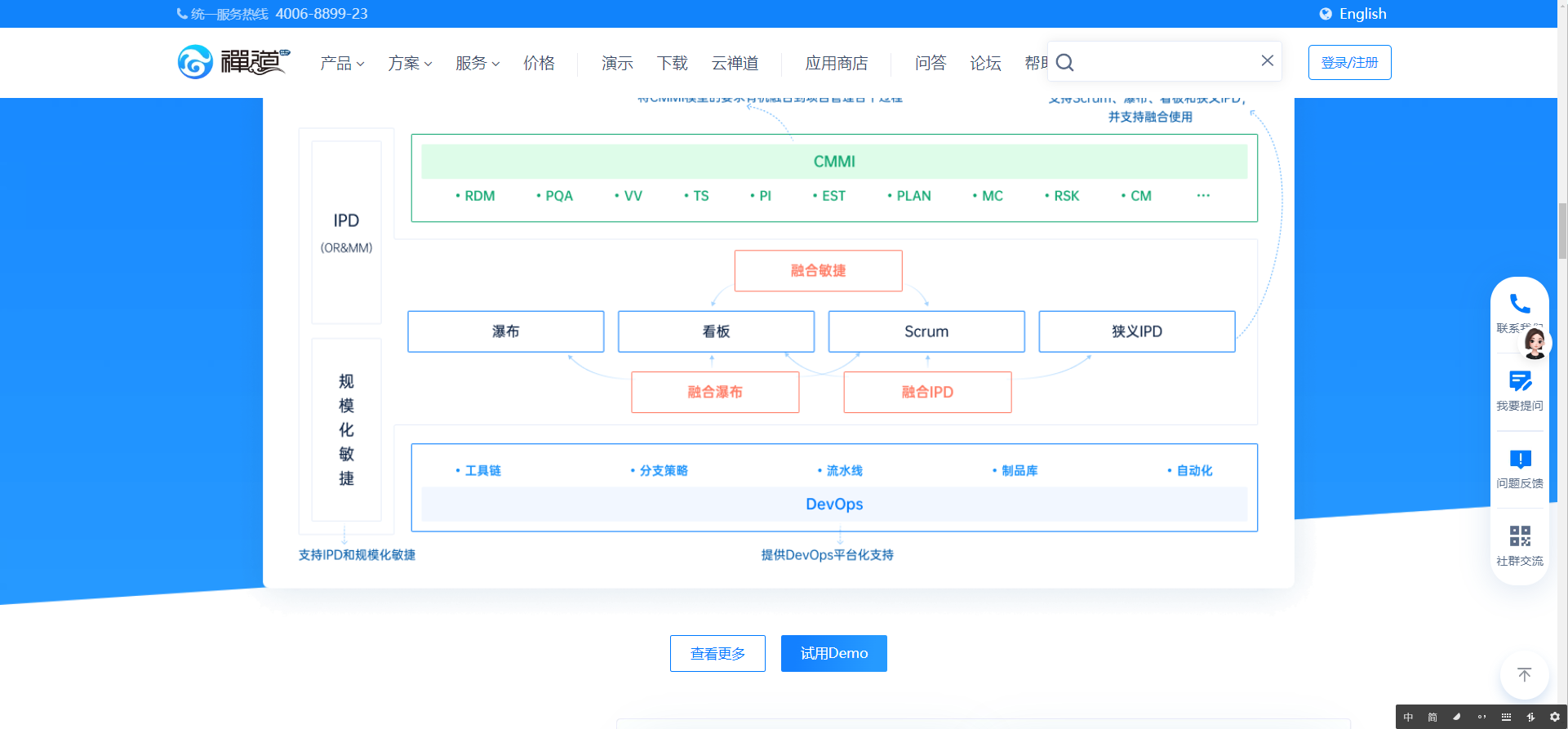
Task: Click the IPD (OR&MM) box
Action: pos(346,233)
